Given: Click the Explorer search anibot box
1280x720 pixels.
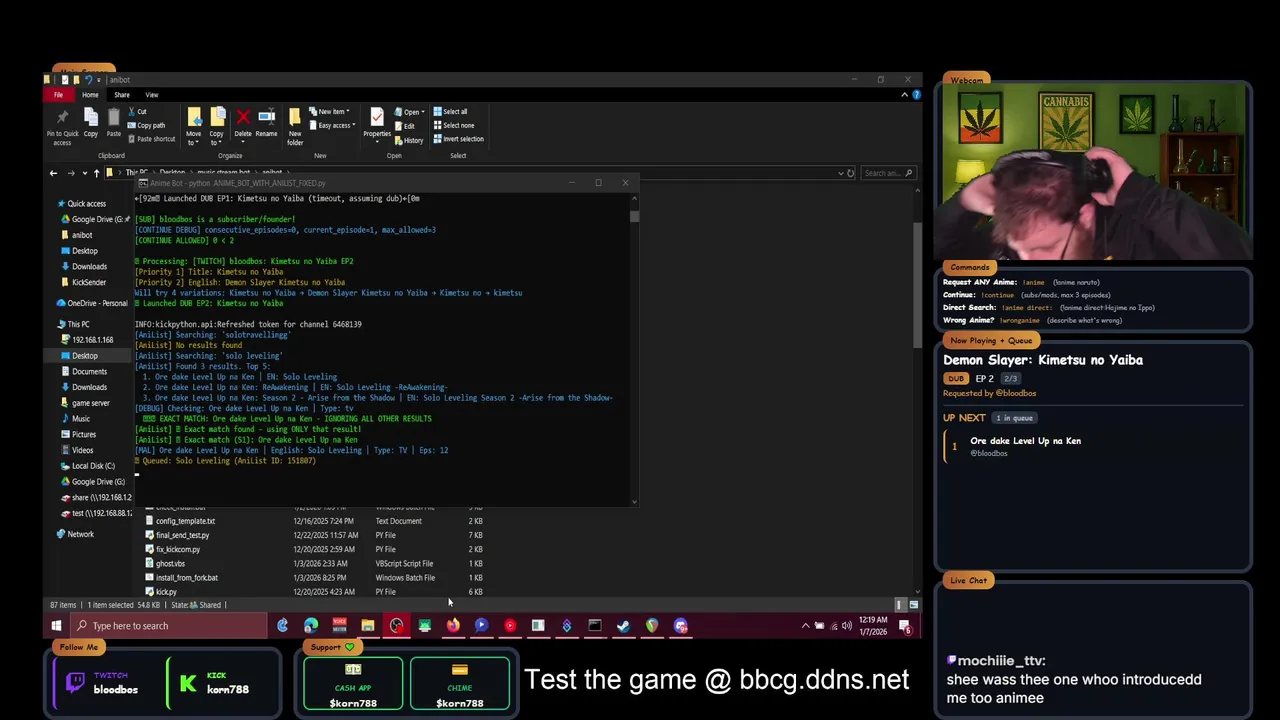Looking at the screenshot, I should 888,173.
